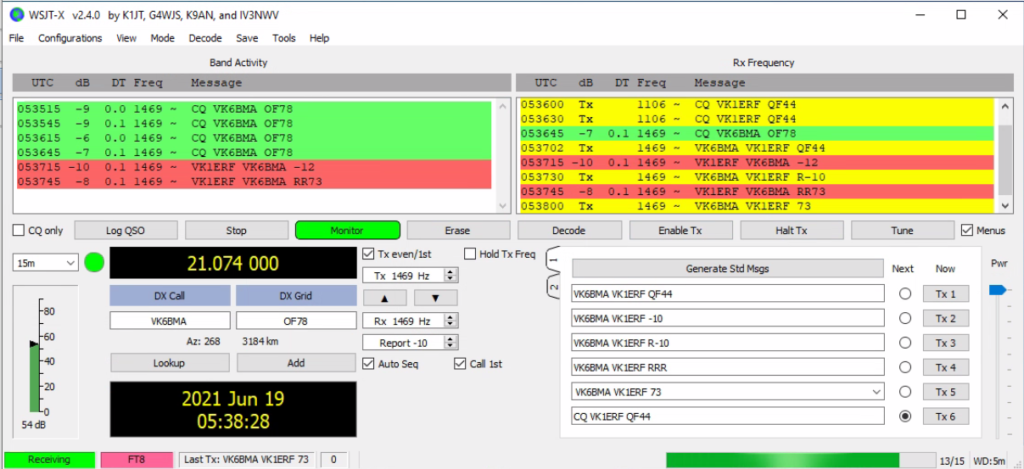Select the Next radio button for Tx 1
This screenshot has height=469, width=1024.
(905, 294)
